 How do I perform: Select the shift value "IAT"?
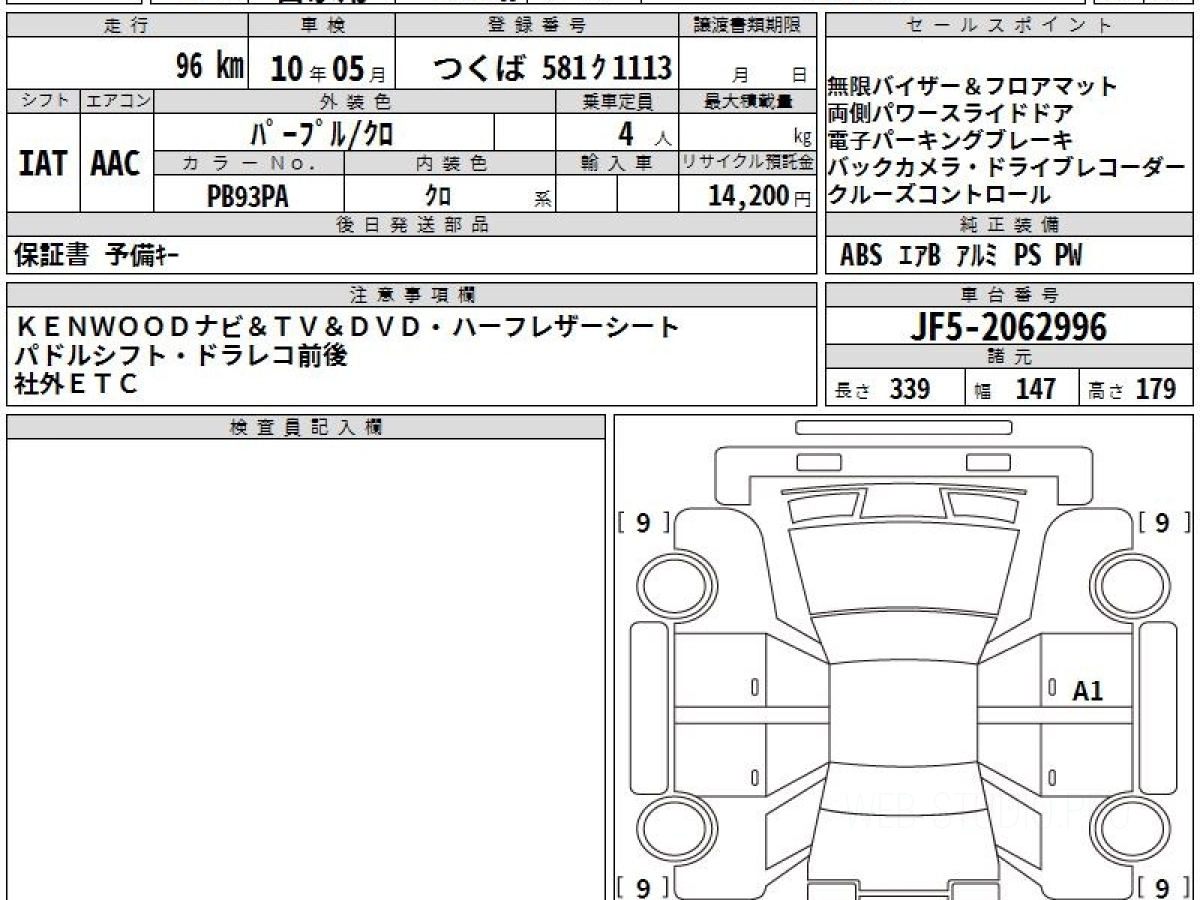[43, 164]
